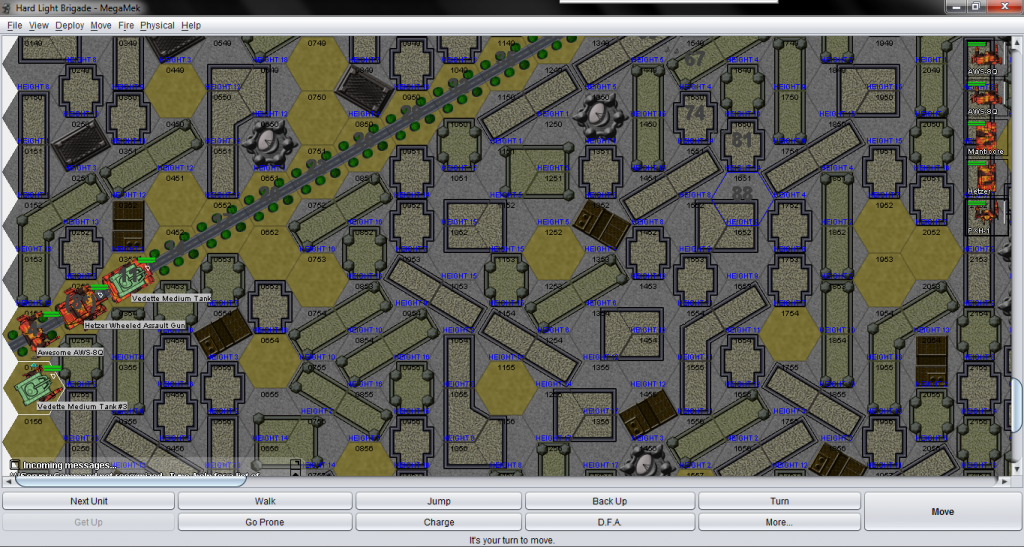The image size is (1024, 547).
Task: Click the Go Prone button
Action: 265,522
